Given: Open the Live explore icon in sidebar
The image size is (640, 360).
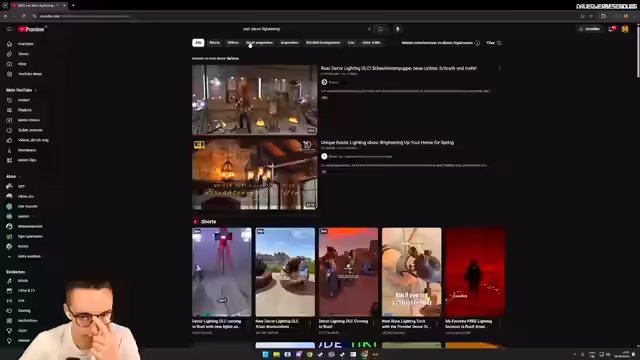Looking at the screenshot, I should (x=9, y=301).
